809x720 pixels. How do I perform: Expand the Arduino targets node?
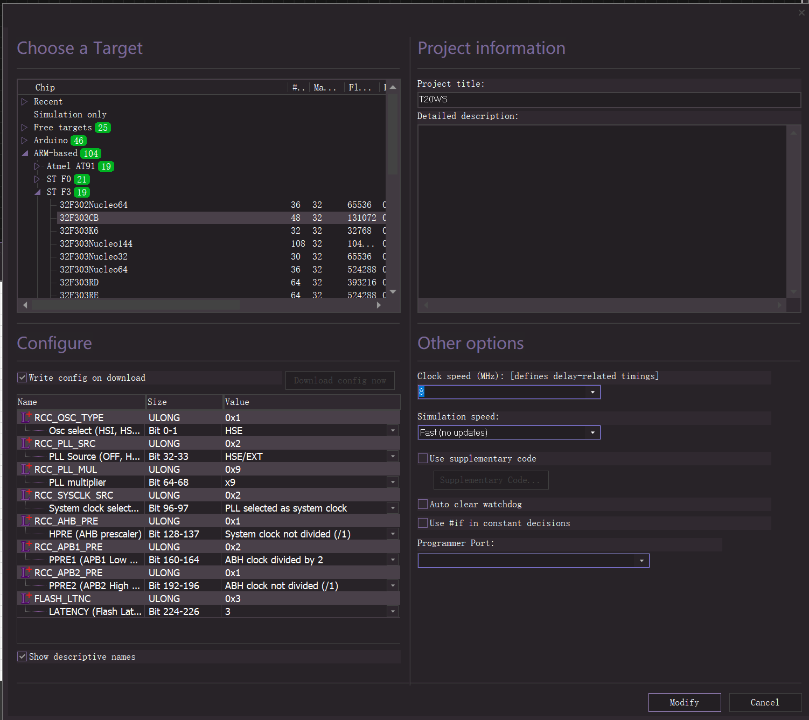click(24, 140)
